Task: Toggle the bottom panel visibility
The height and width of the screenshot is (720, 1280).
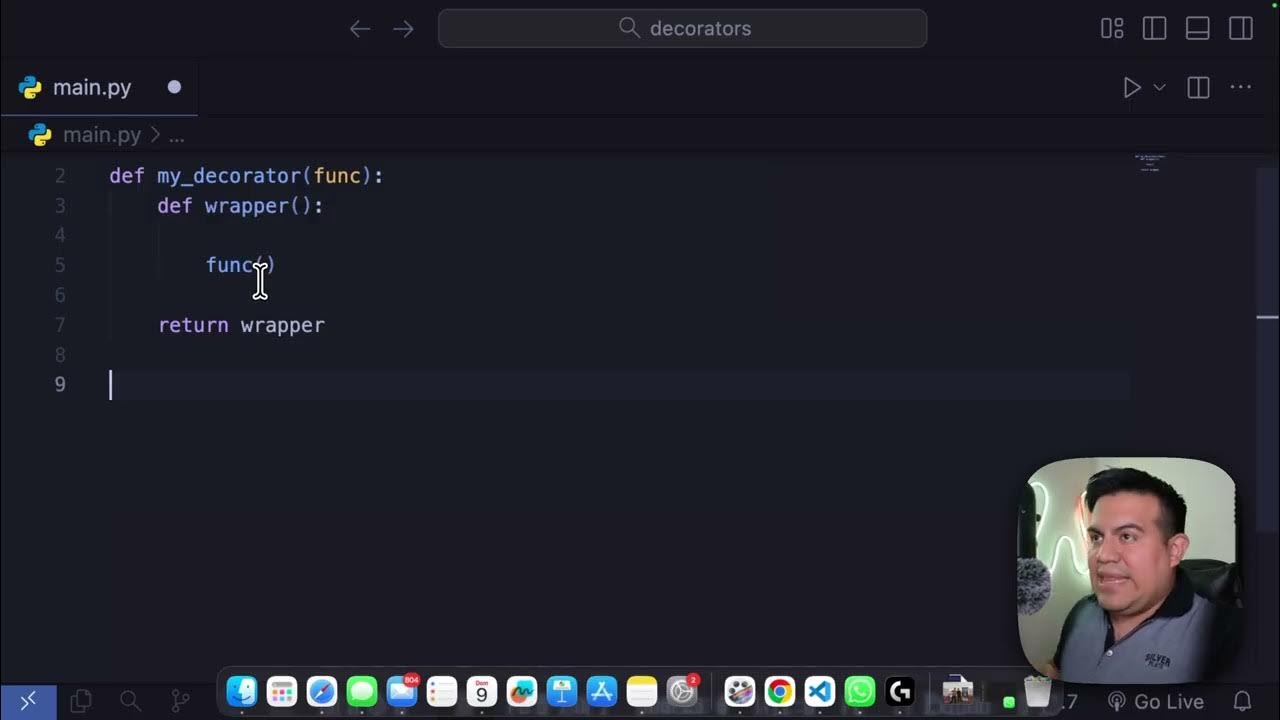Action: [1197, 28]
